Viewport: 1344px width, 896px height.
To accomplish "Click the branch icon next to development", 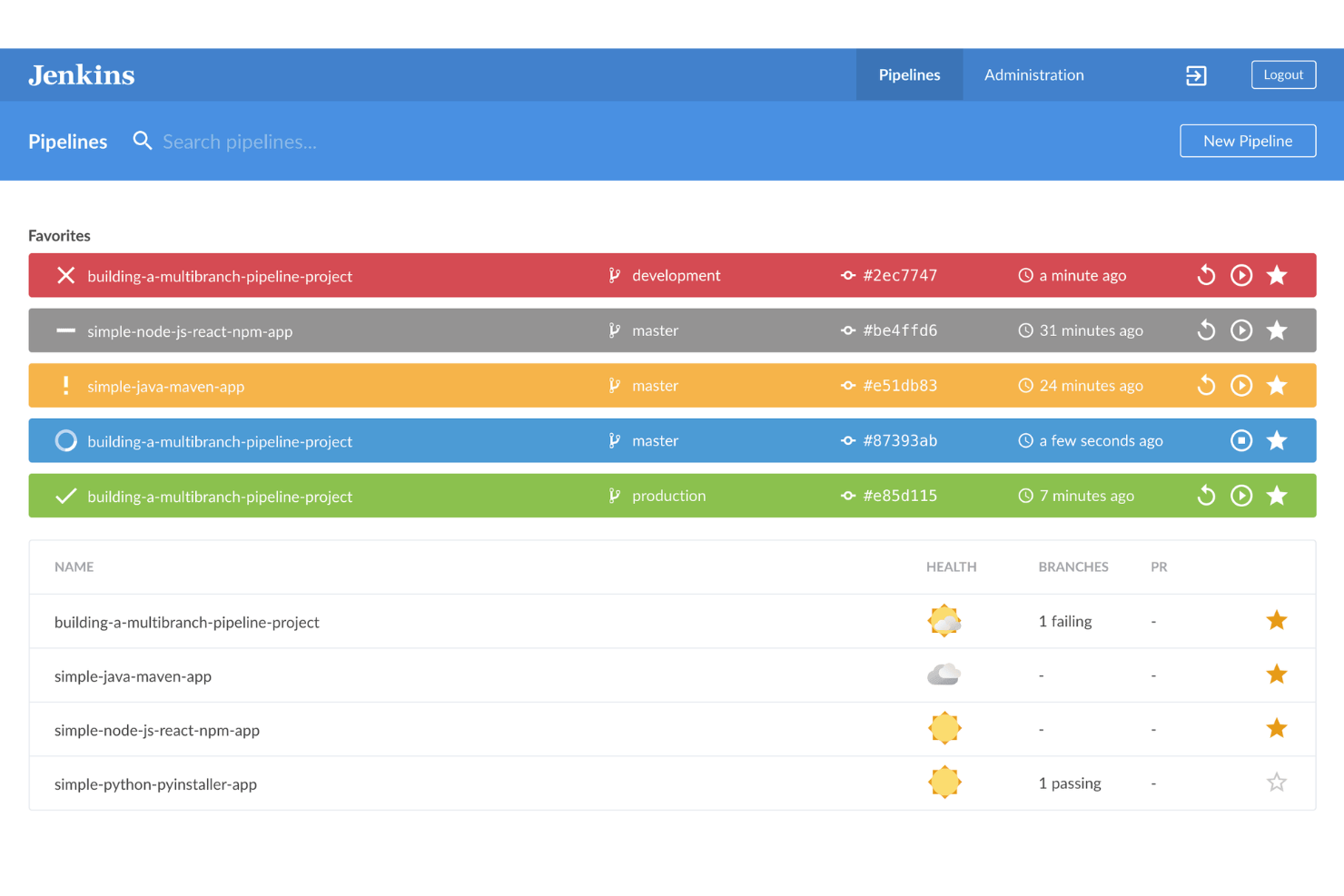I will coord(615,275).
